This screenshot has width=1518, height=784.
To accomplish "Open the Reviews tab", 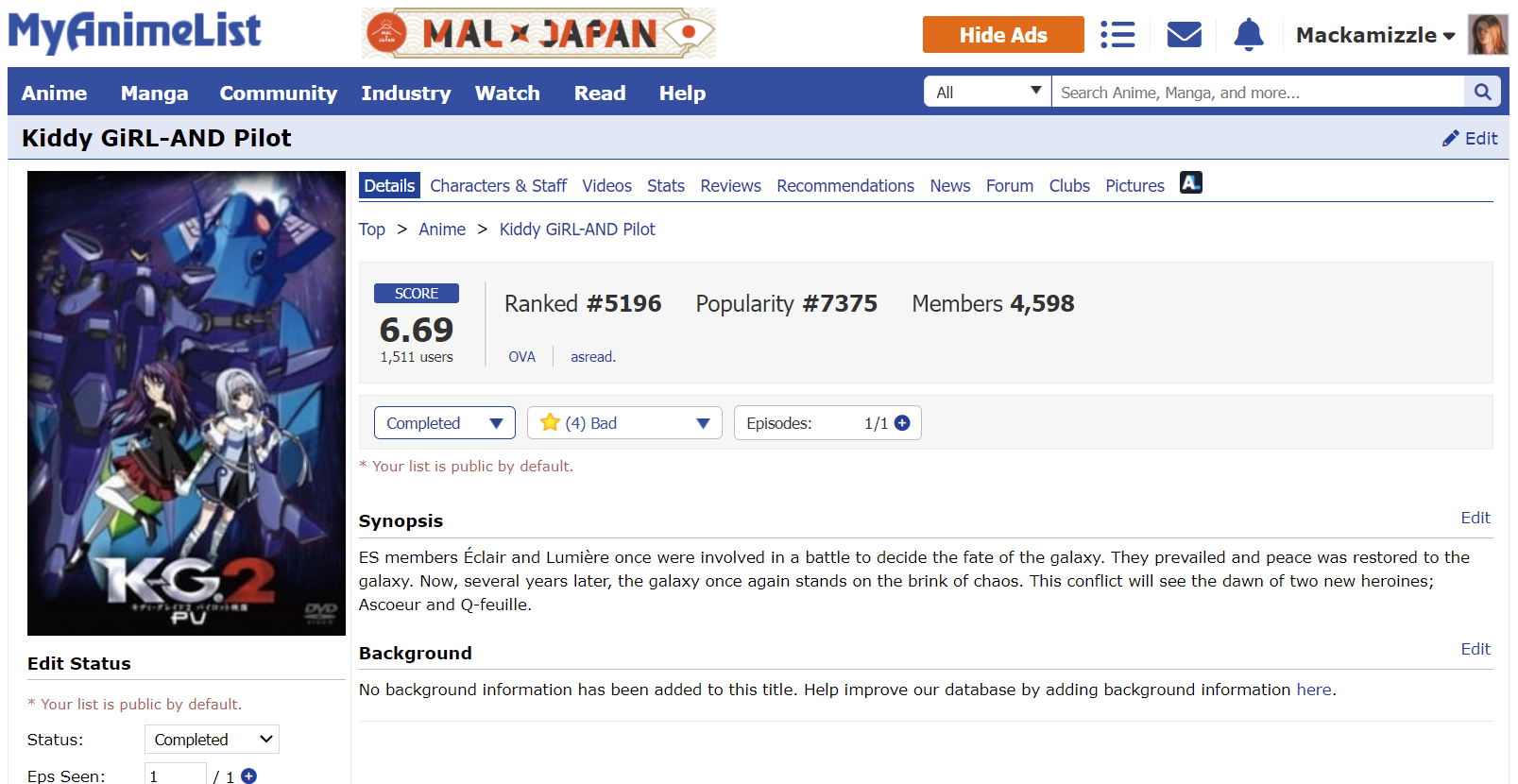I will click(x=730, y=186).
